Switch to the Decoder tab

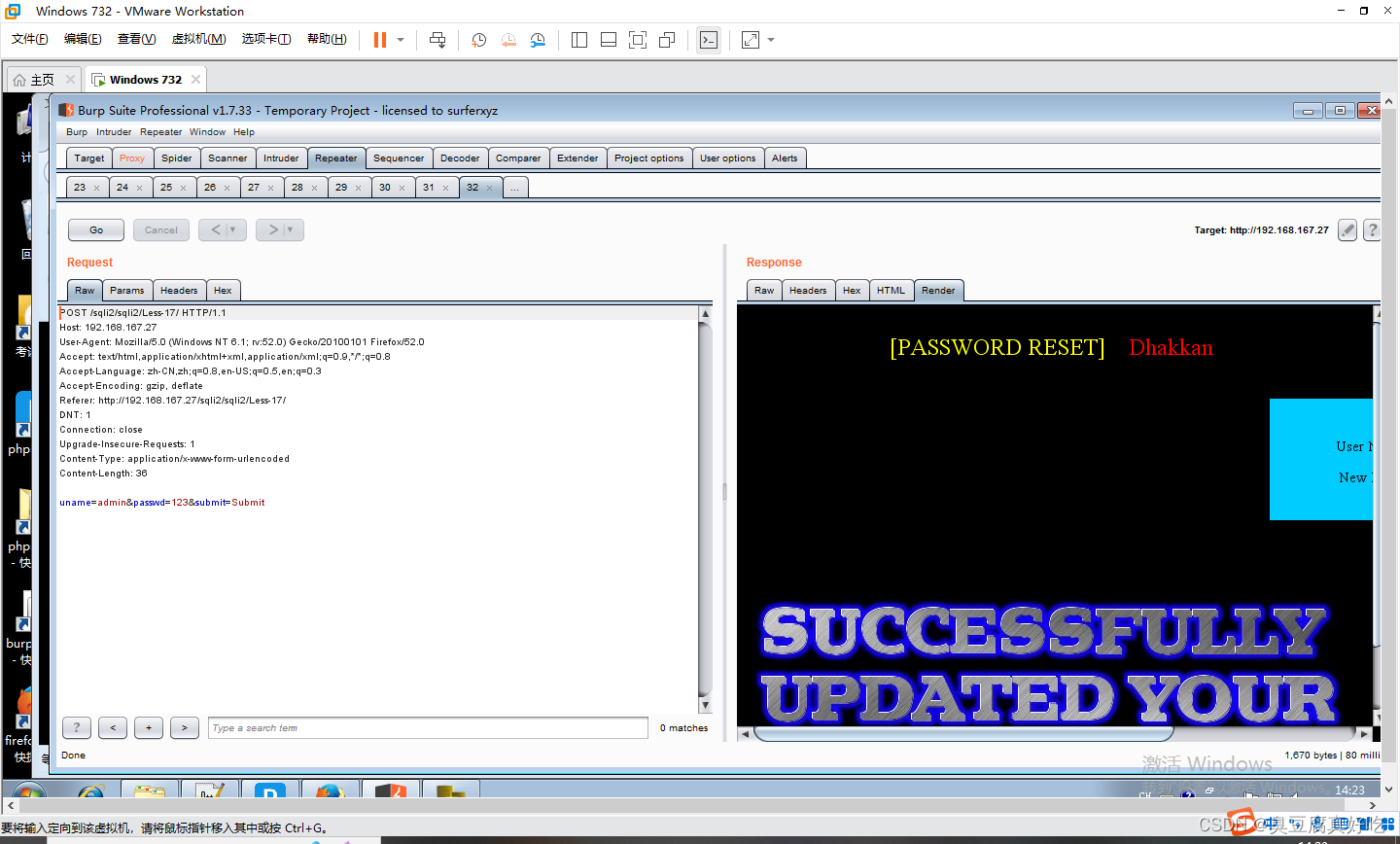(459, 157)
